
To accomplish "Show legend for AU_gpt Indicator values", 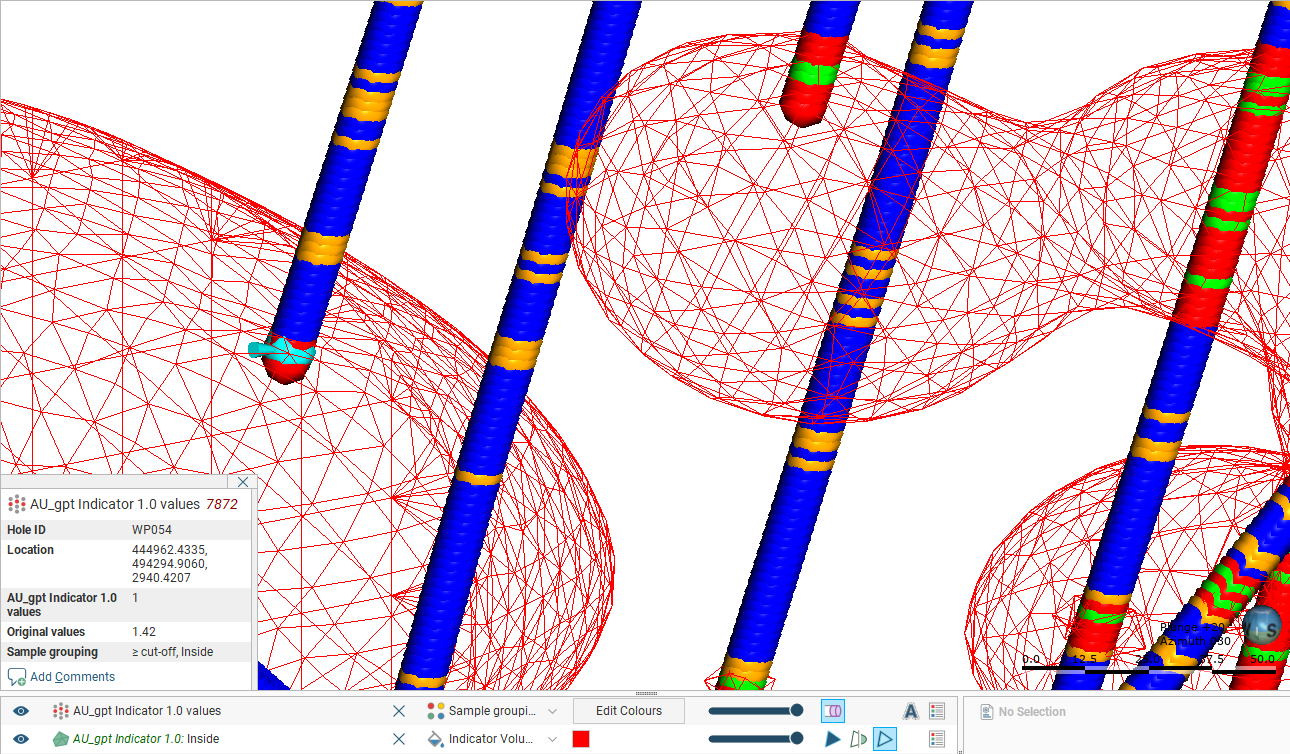I will click(937, 711).
